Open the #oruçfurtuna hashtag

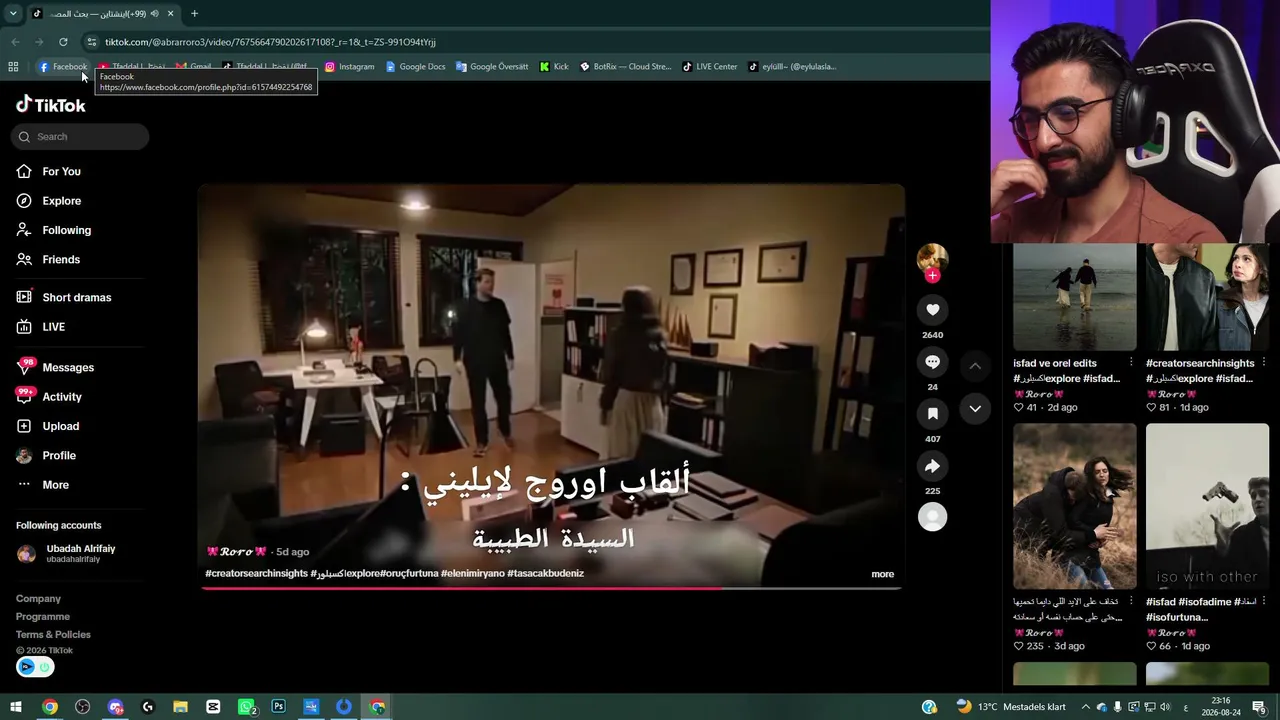(x=409, y=574)
